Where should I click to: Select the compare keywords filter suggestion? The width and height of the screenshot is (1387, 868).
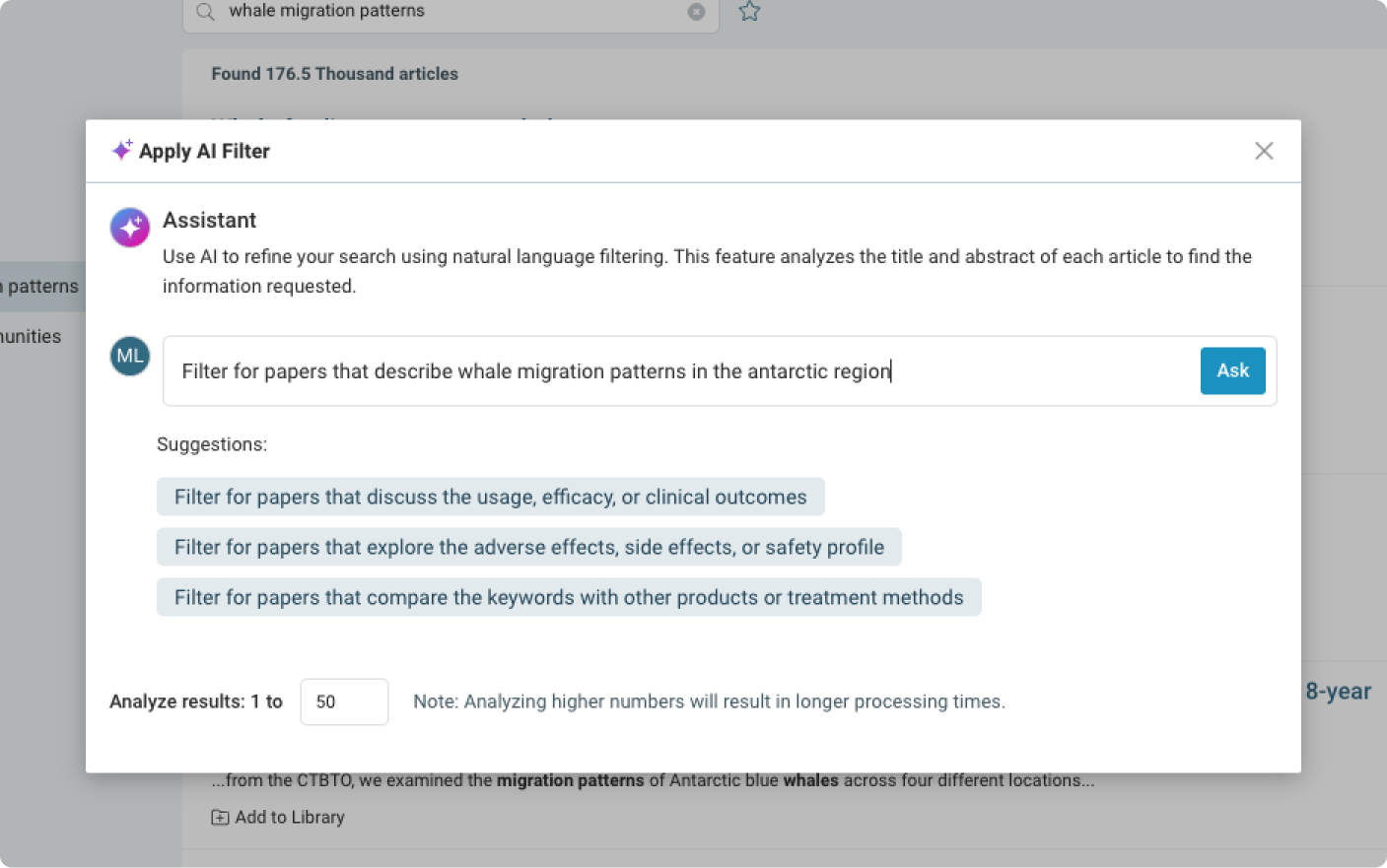tap(568, 598)
